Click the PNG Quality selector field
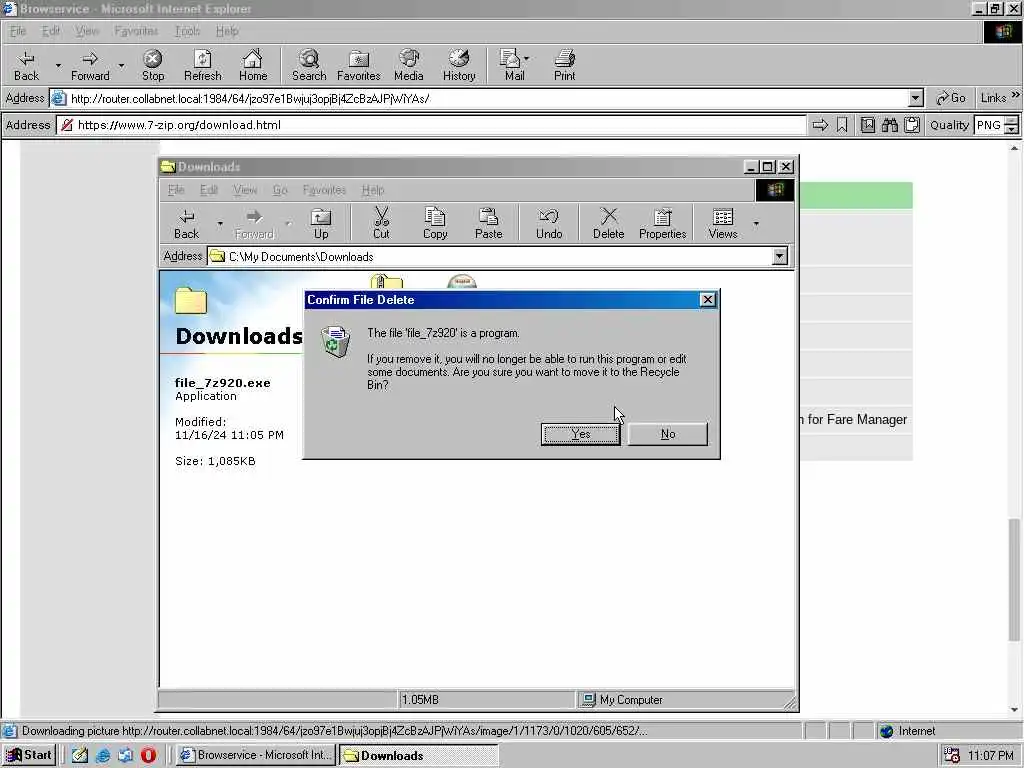This screenshot has height=768, width=1024. [989, 125]
